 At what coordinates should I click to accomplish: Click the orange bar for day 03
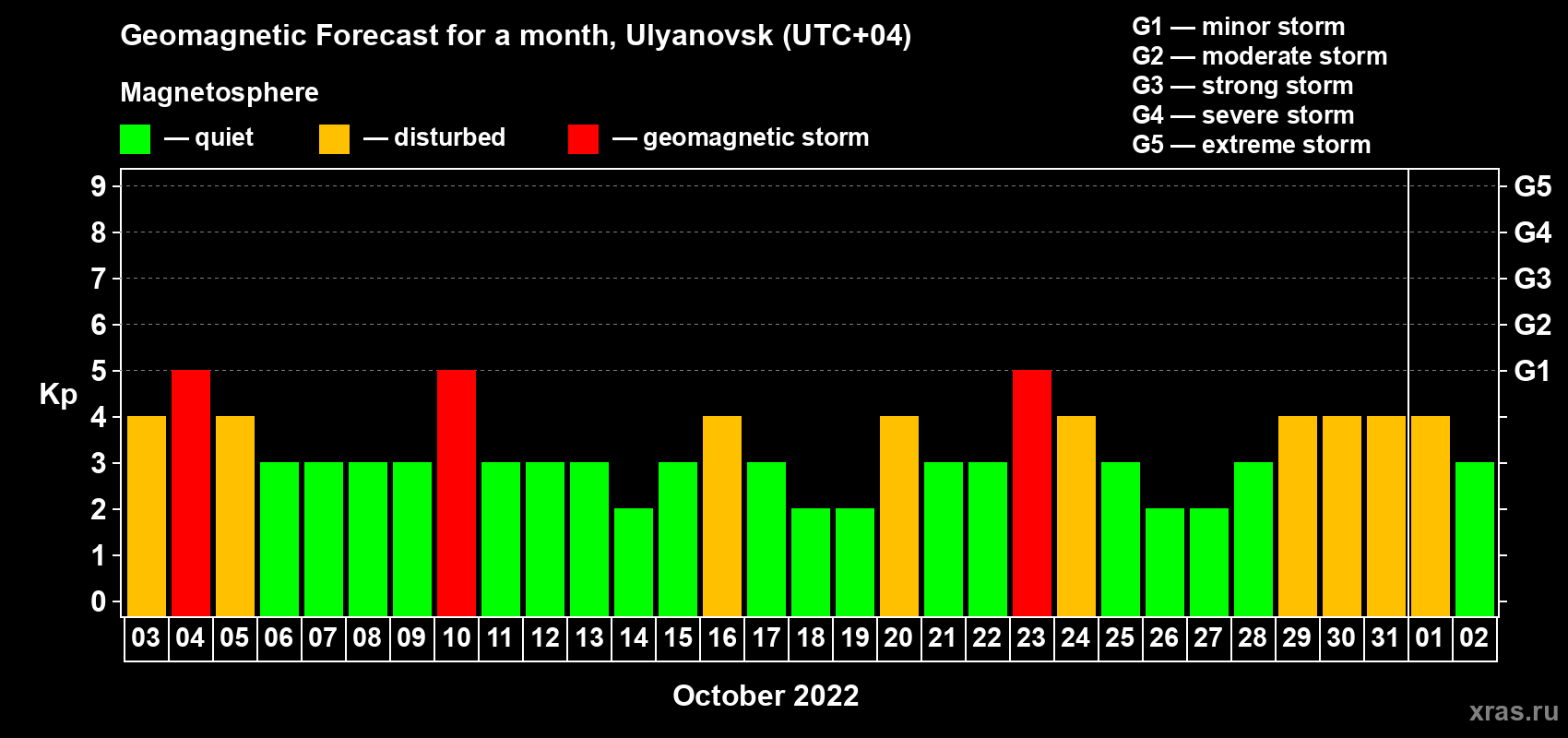(x=147, y=517)
